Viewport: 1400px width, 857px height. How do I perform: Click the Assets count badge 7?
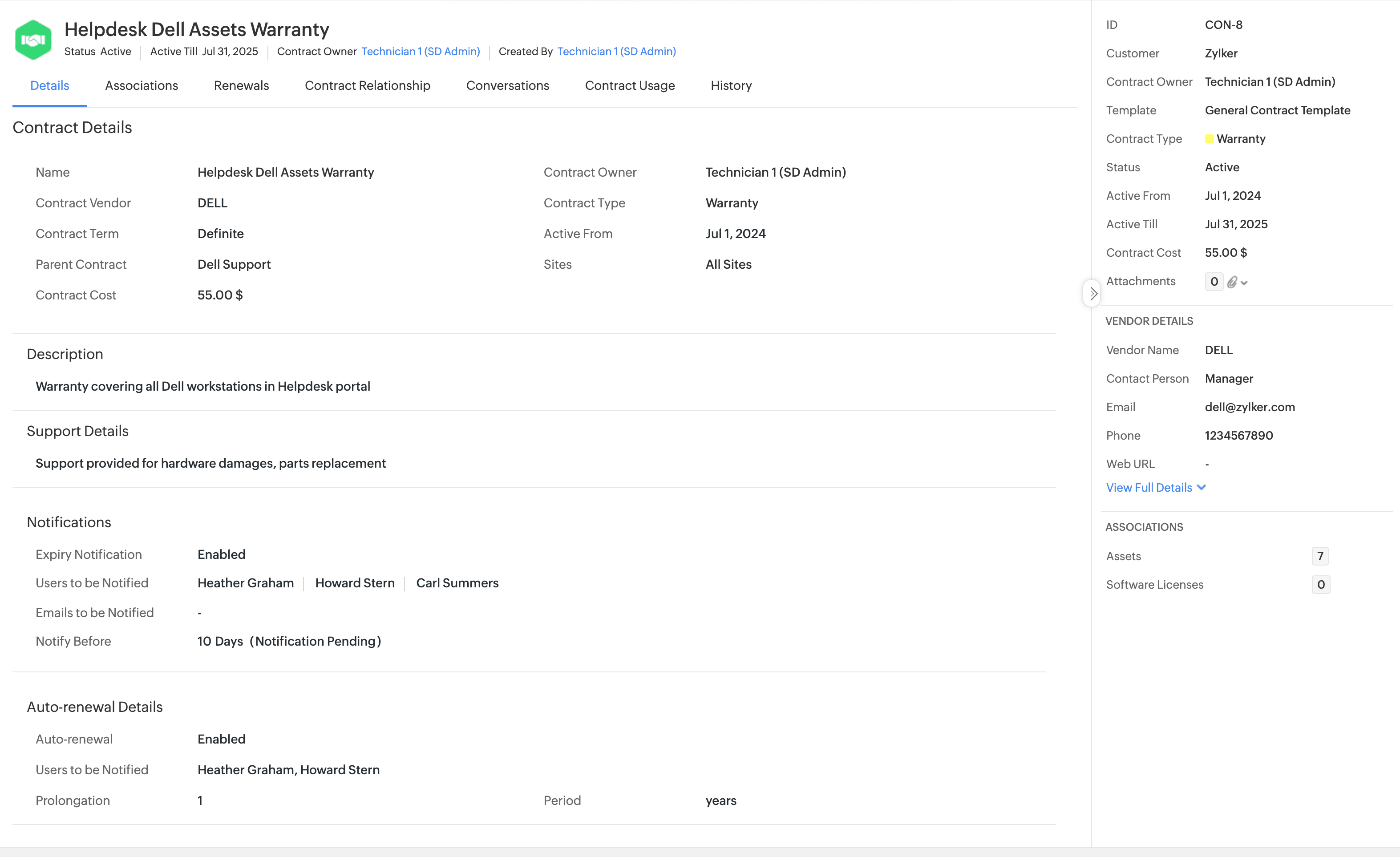(x=1320, y=556)
